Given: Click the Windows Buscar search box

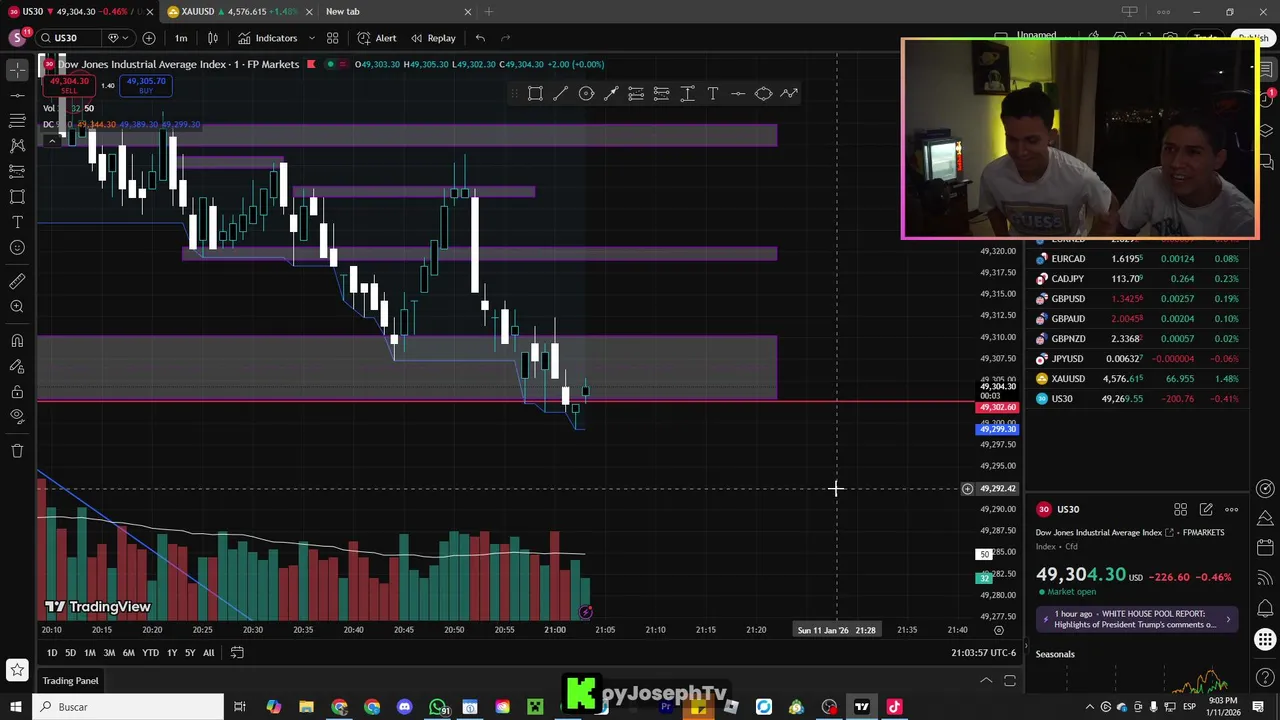Looking at the screenshot, I should (129, 707).
